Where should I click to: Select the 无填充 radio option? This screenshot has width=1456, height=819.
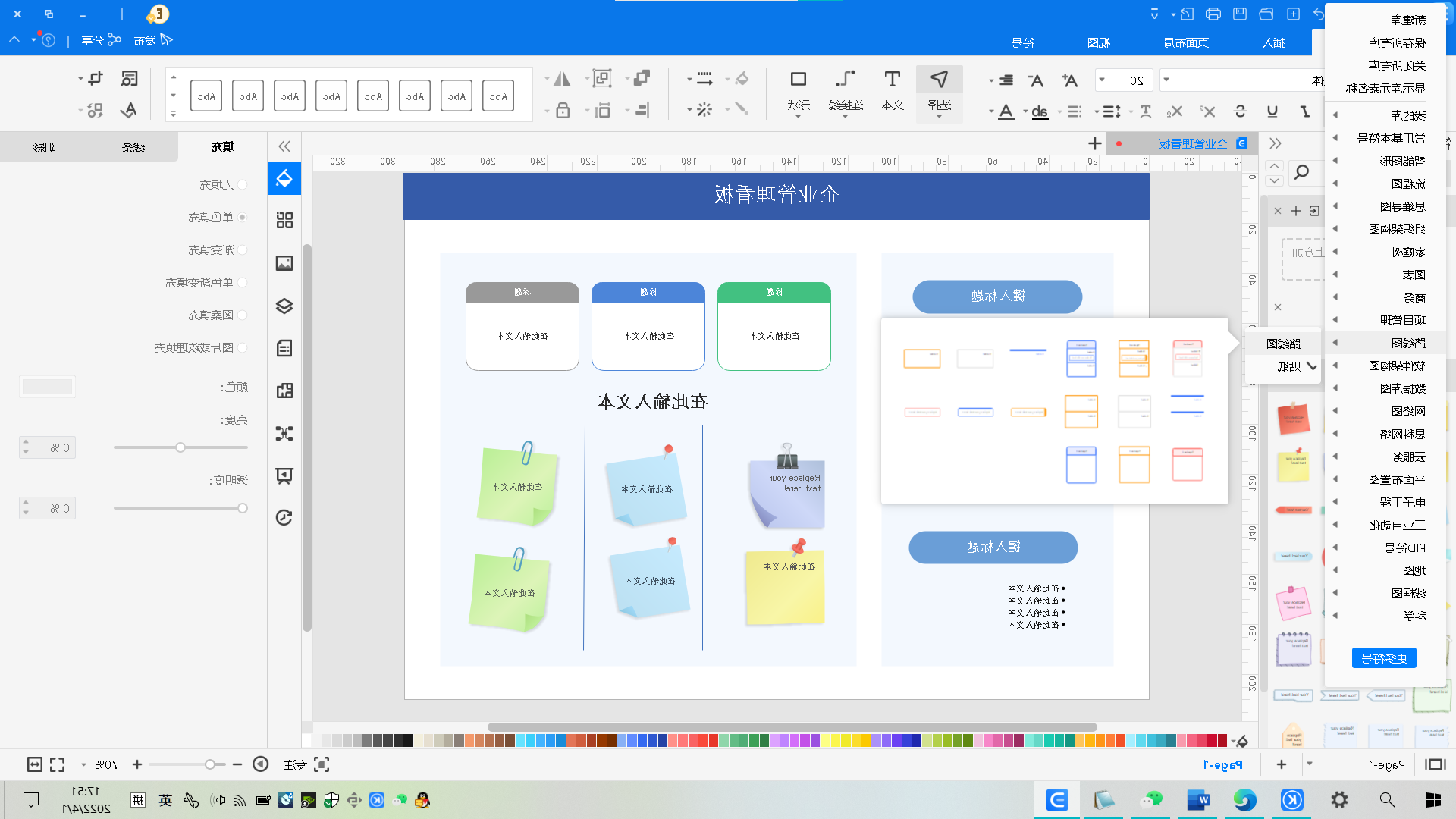click(243, 184)
